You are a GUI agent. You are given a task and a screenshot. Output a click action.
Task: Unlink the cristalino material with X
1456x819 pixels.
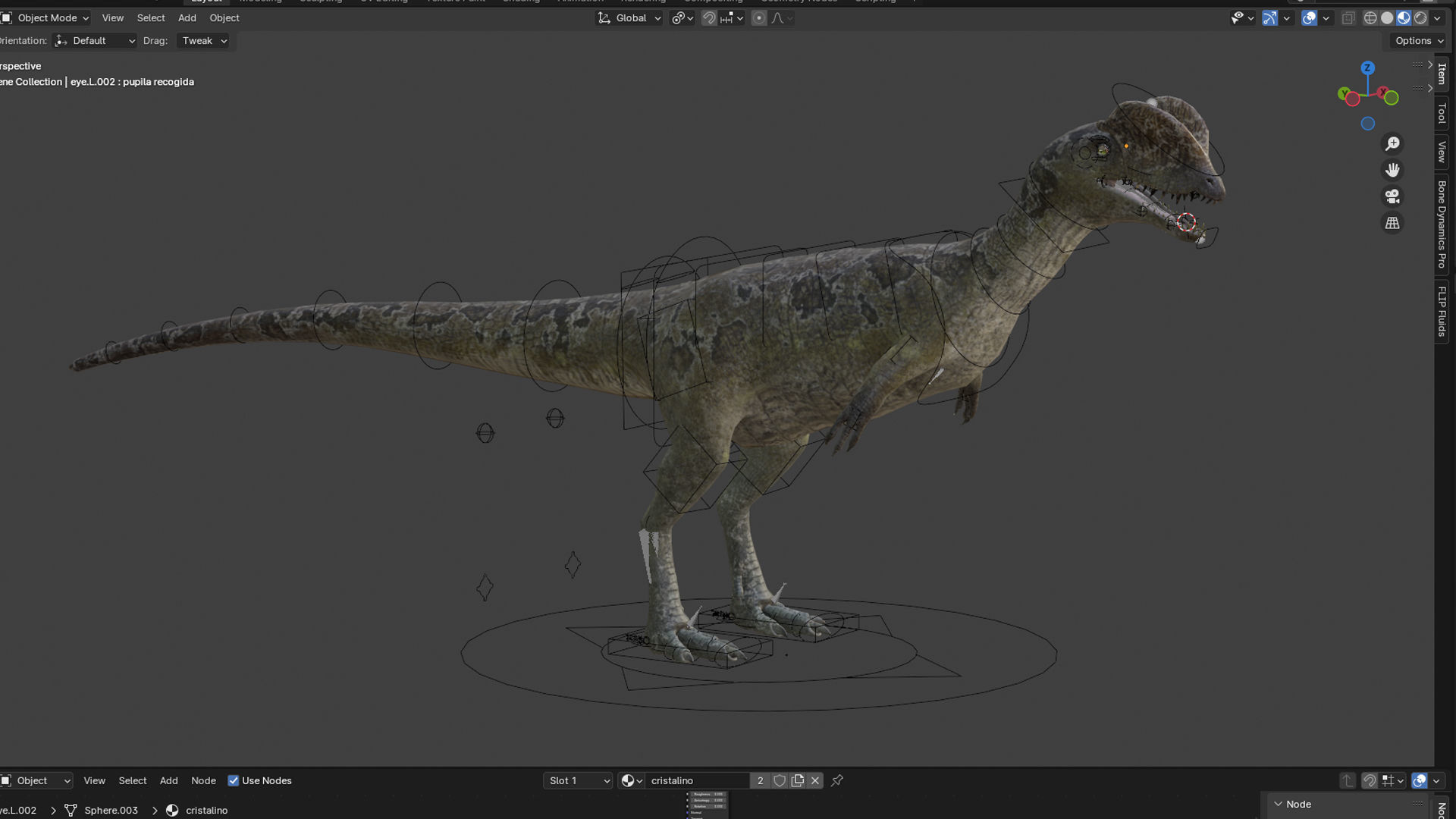(815, 780)
